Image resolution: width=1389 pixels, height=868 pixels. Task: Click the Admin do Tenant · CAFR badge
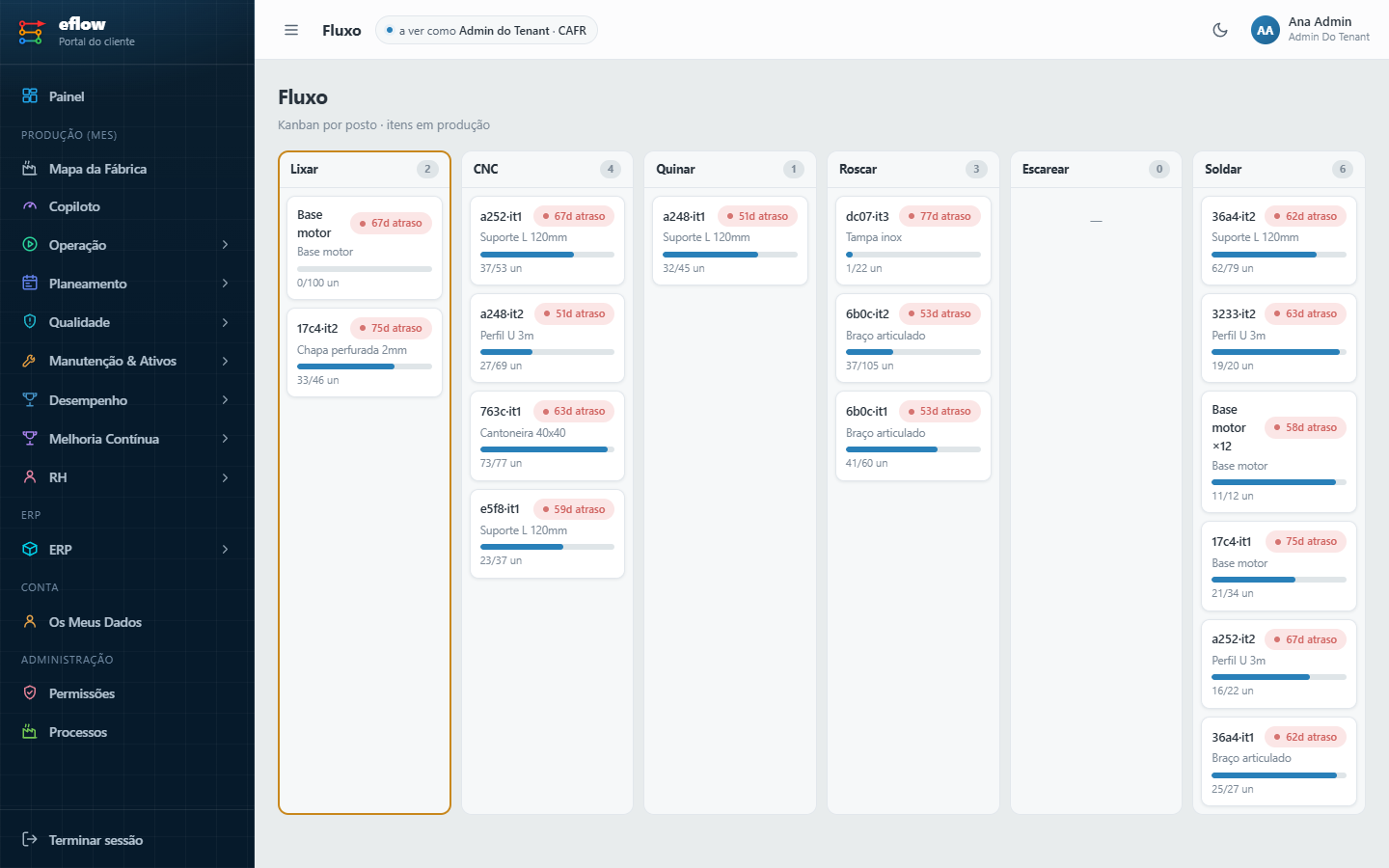point(486,30)
